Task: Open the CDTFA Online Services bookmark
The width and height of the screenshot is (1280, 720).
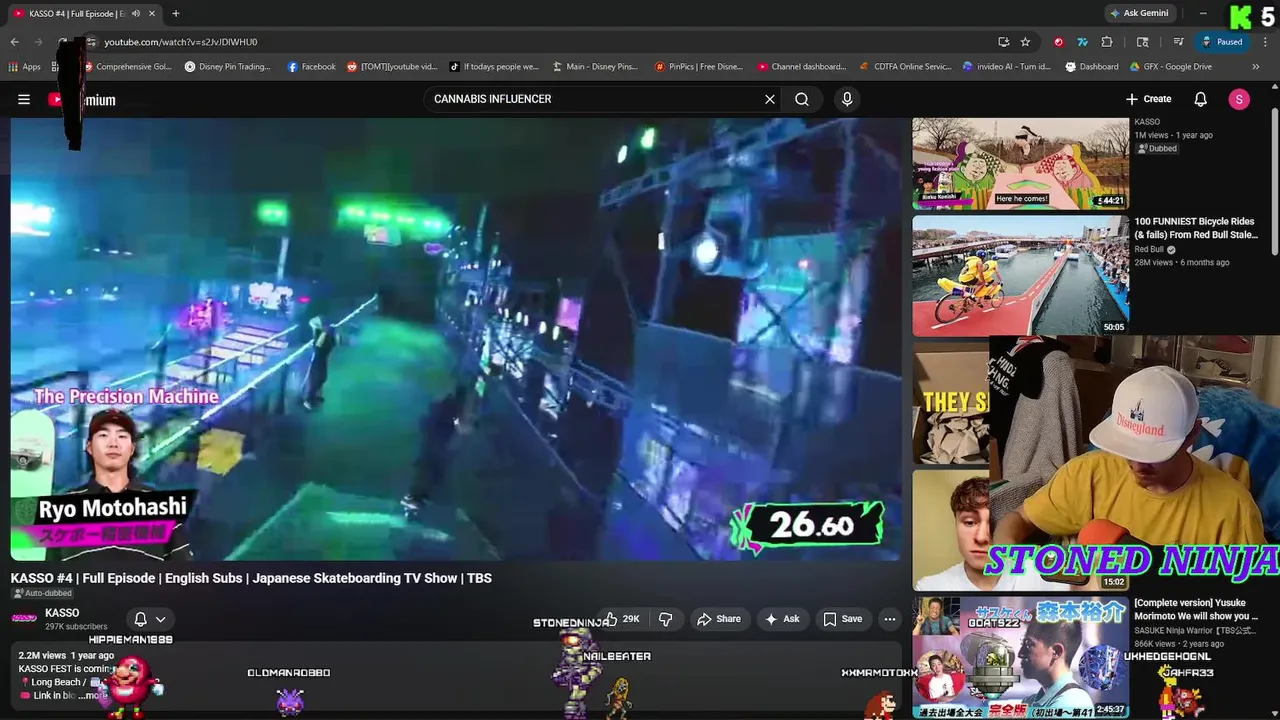Action: pyautogui.click(x=905, y=67)
